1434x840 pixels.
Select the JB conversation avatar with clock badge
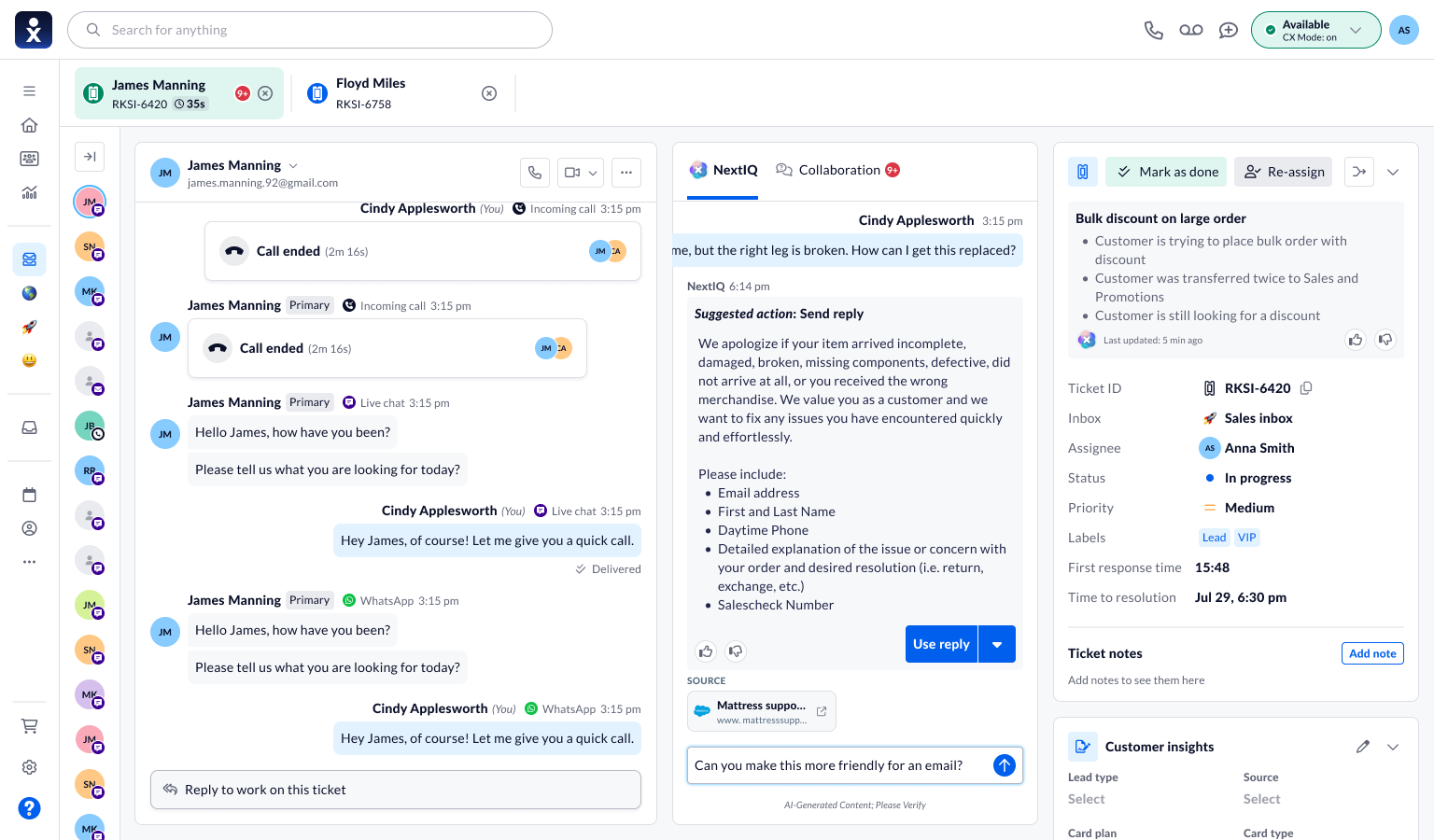[x=90, y=426]
